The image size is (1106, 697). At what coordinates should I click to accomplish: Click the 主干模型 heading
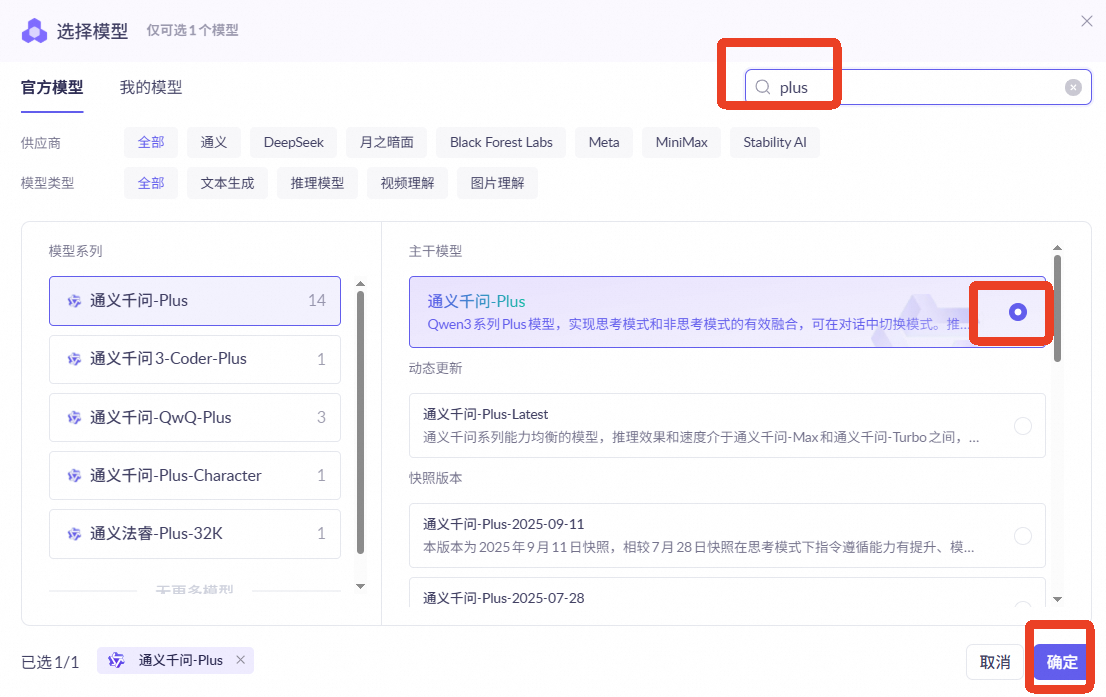(x=435, y=251)
